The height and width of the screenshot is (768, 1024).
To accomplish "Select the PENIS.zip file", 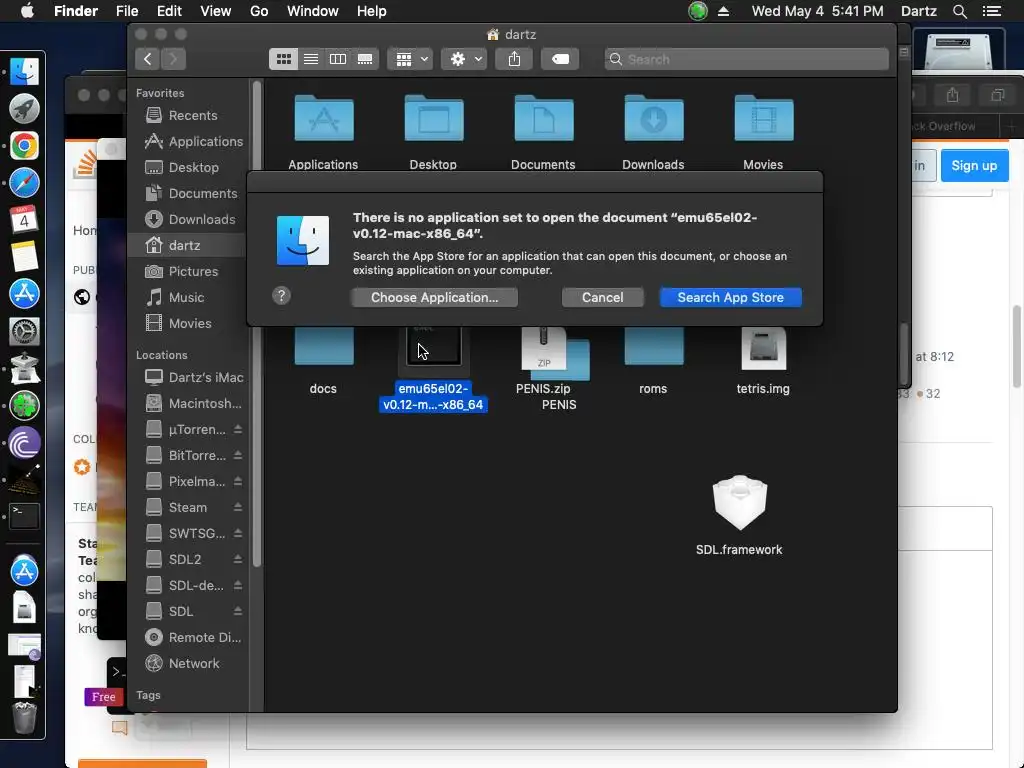I will click(543, 349).
